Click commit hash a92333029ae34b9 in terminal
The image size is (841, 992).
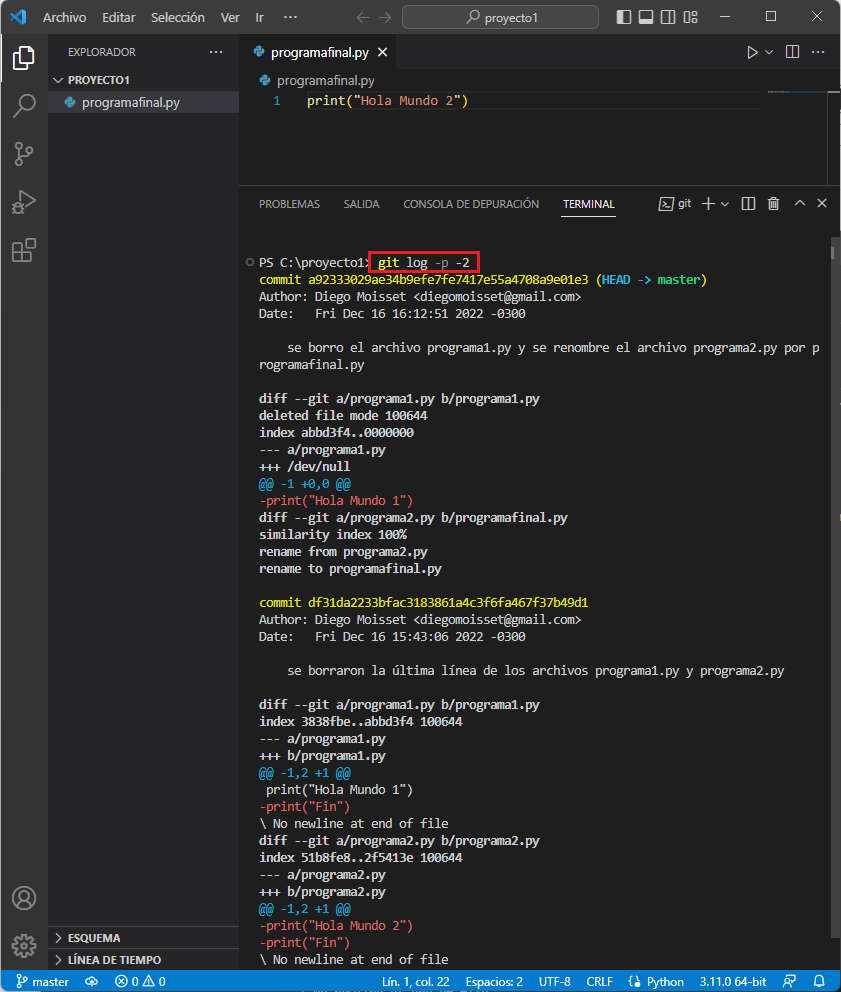click(448, 280)
